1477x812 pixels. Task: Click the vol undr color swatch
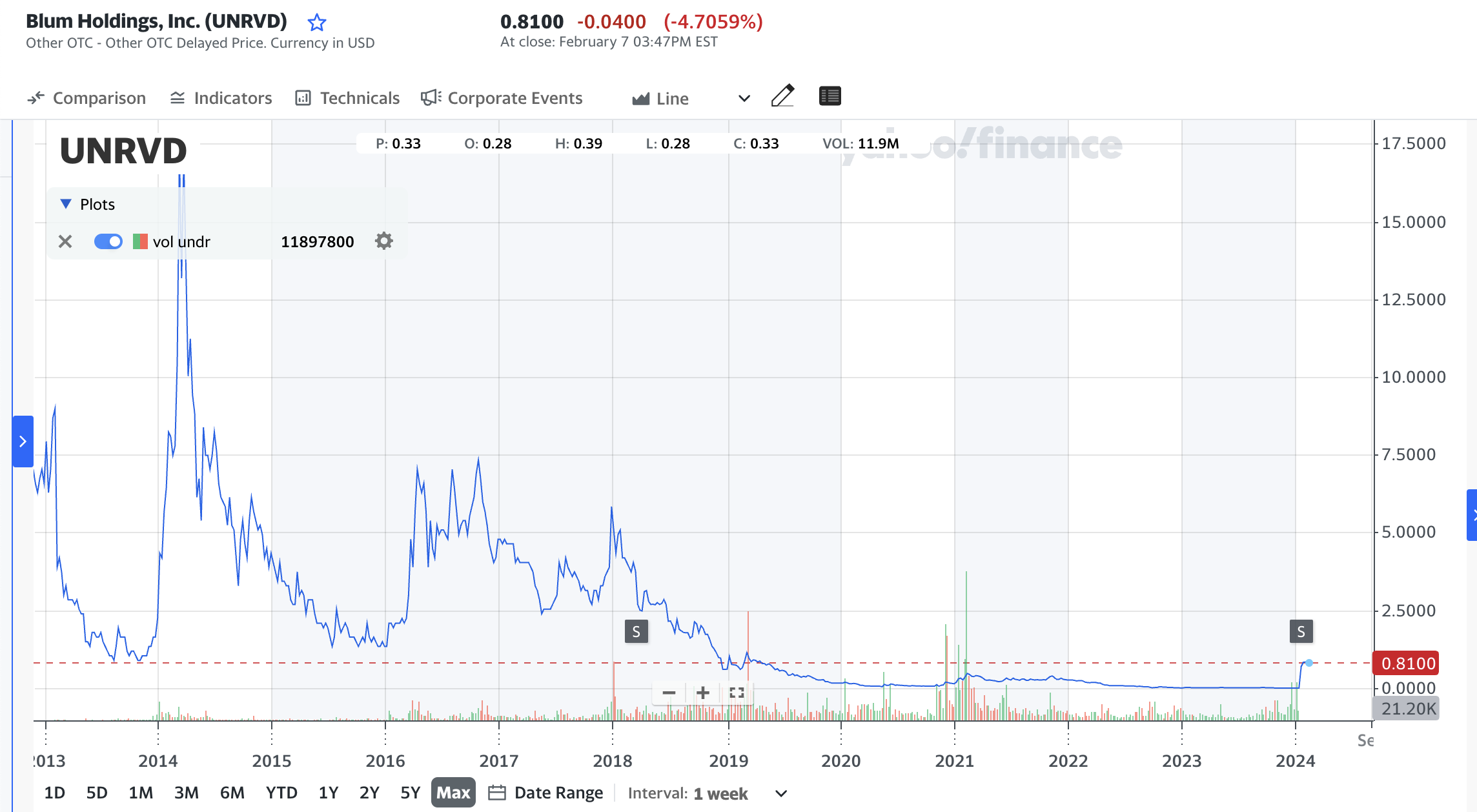[140, 241]
